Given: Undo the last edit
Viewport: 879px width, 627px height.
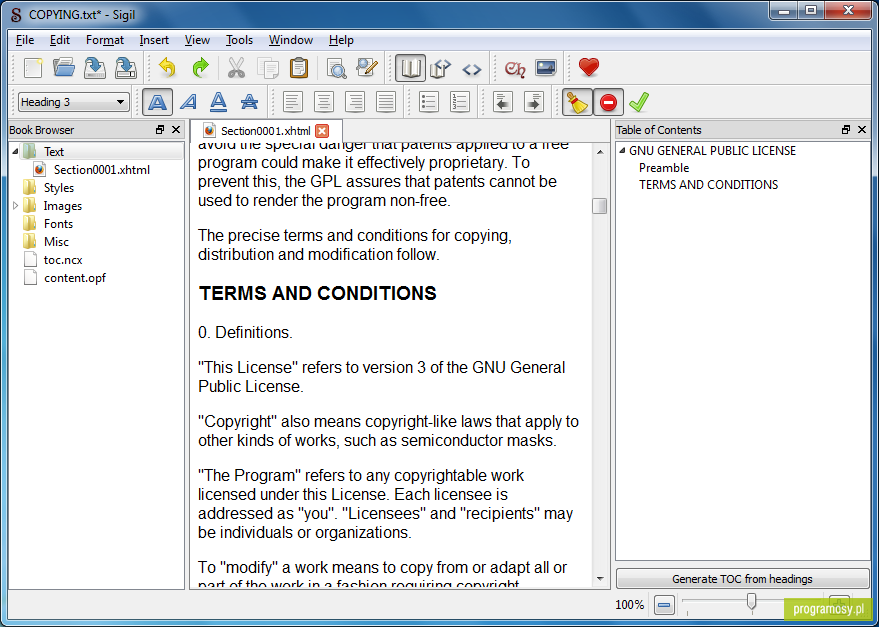Looking at the screenshot, I should [167, 68].
